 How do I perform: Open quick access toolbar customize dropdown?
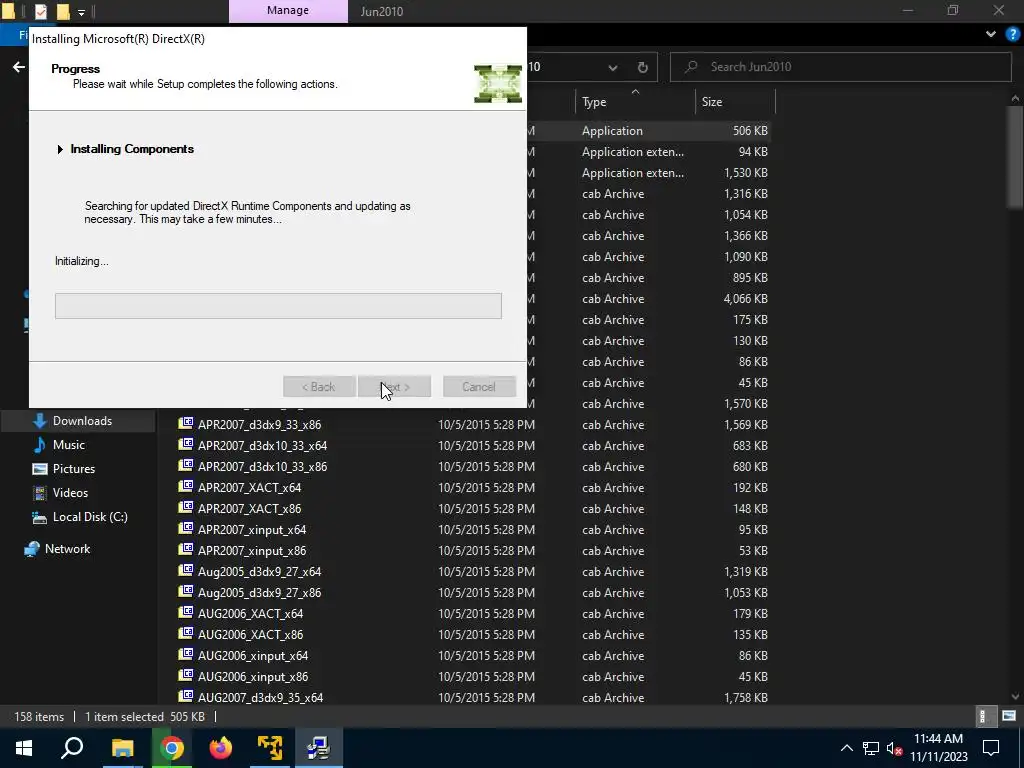81,12
